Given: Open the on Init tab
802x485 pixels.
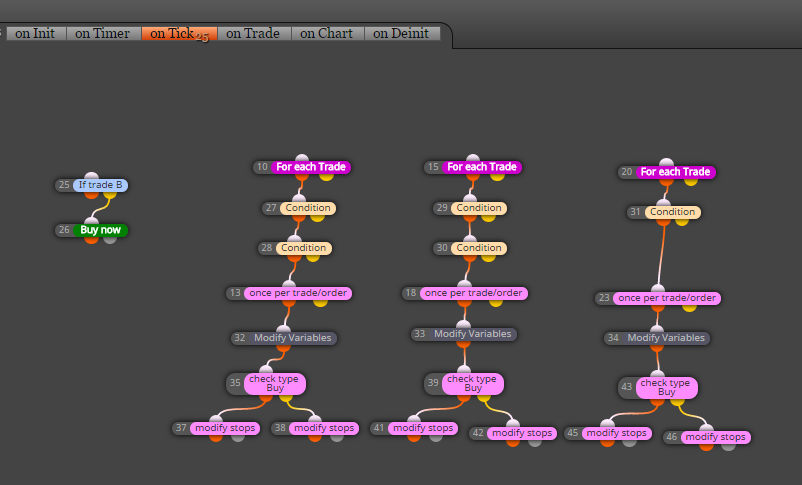Looking at the screenshot, I should (x=36, y=33).
